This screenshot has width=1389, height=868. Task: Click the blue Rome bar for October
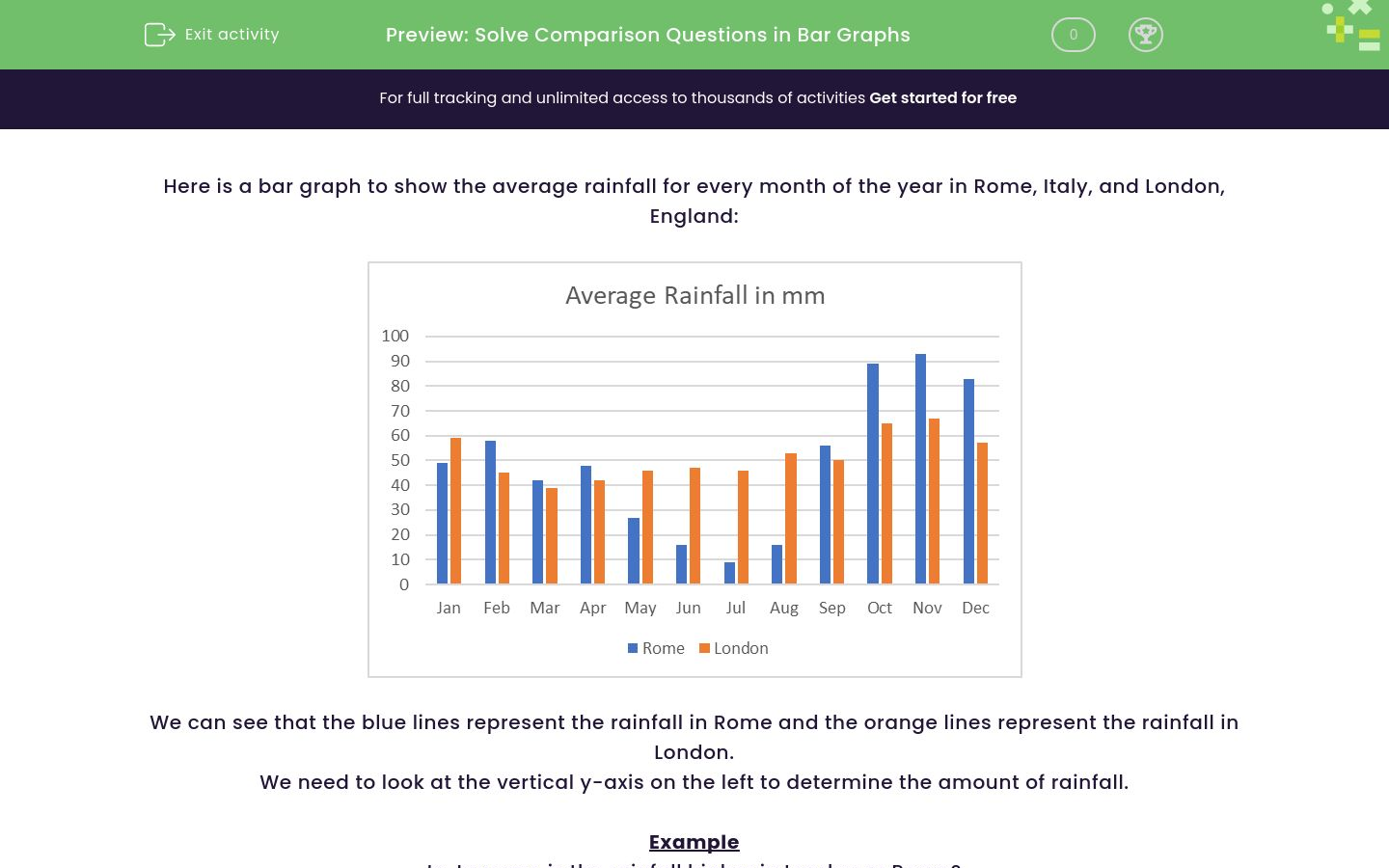click(871, 473)
